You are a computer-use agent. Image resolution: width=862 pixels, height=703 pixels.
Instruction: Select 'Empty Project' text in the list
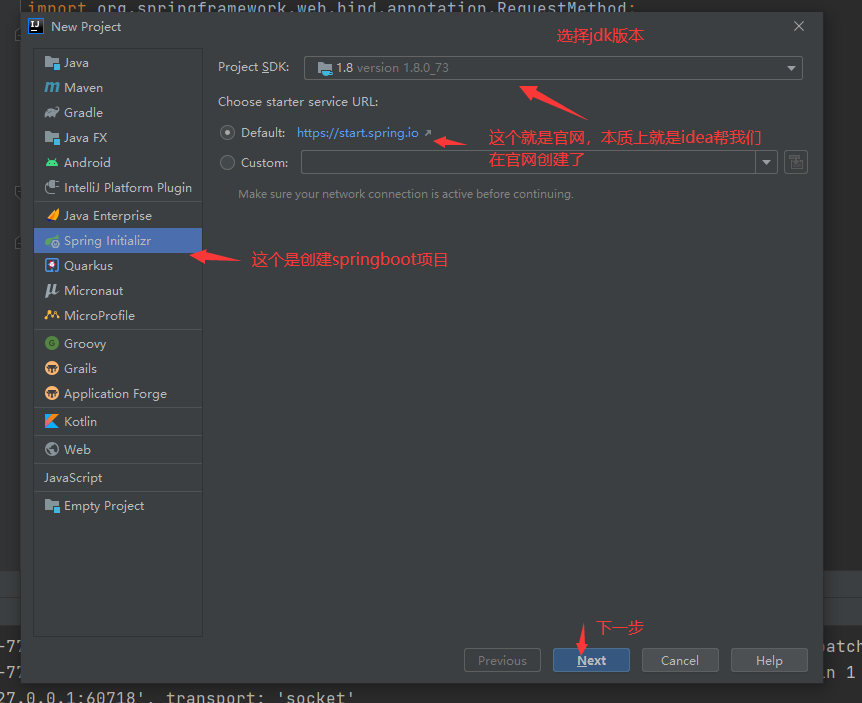[x=104, y=506]
